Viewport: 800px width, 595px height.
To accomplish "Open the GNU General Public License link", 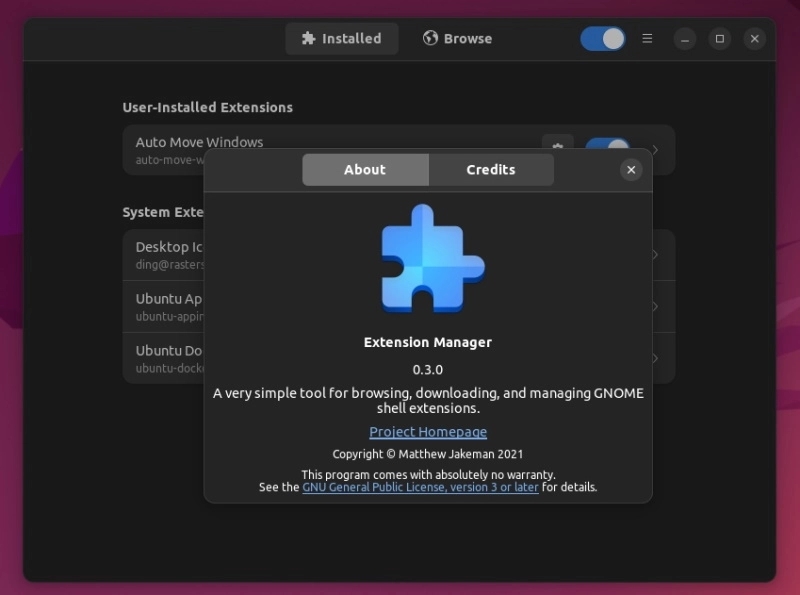I will (x=420, y=487).
